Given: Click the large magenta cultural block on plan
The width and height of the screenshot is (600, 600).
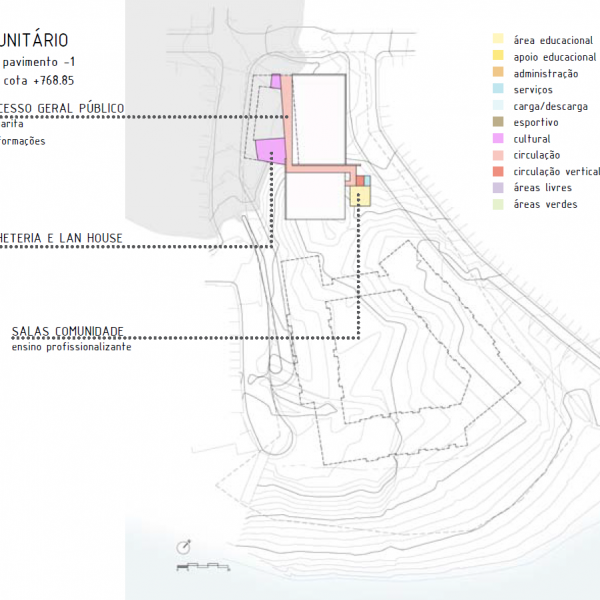Looking at the screenshot, I should (x=271, y=151).
